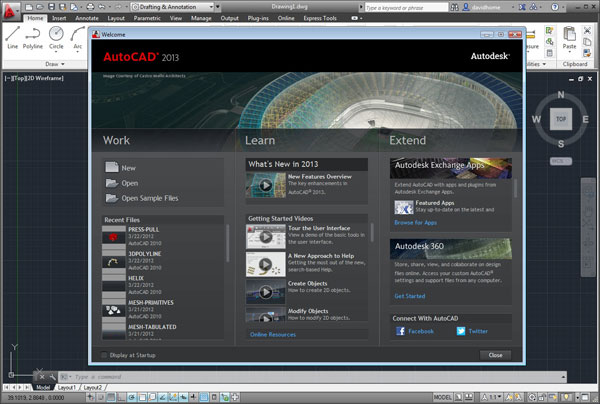Click Open in the Work panel
This screenshot has width=600, height=404.
[x=130, y=183]
